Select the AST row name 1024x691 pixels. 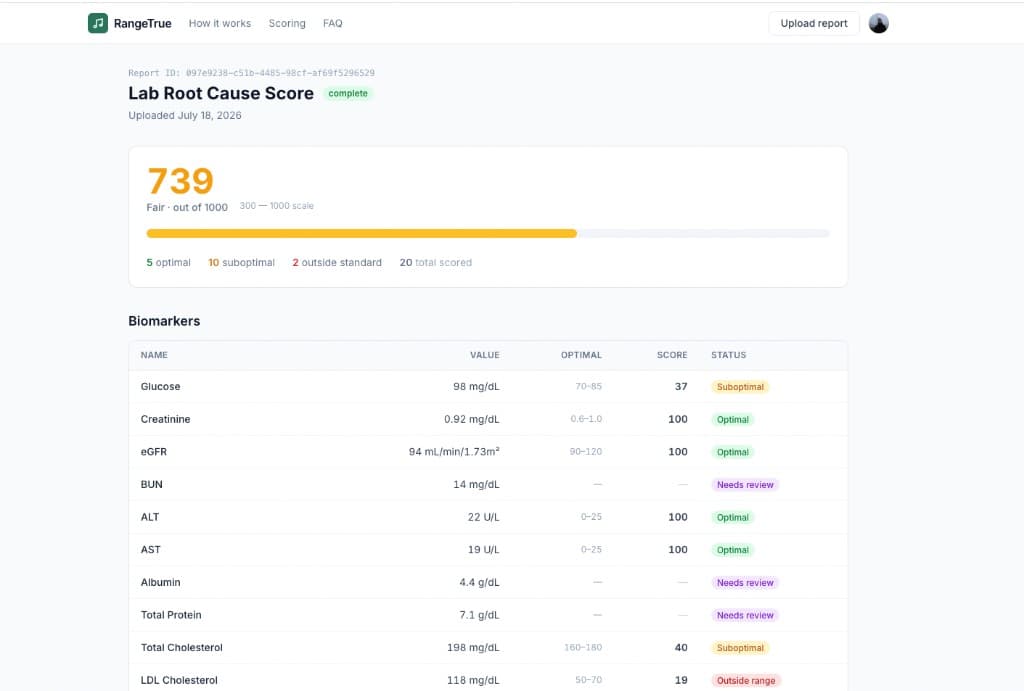point(150,550)
